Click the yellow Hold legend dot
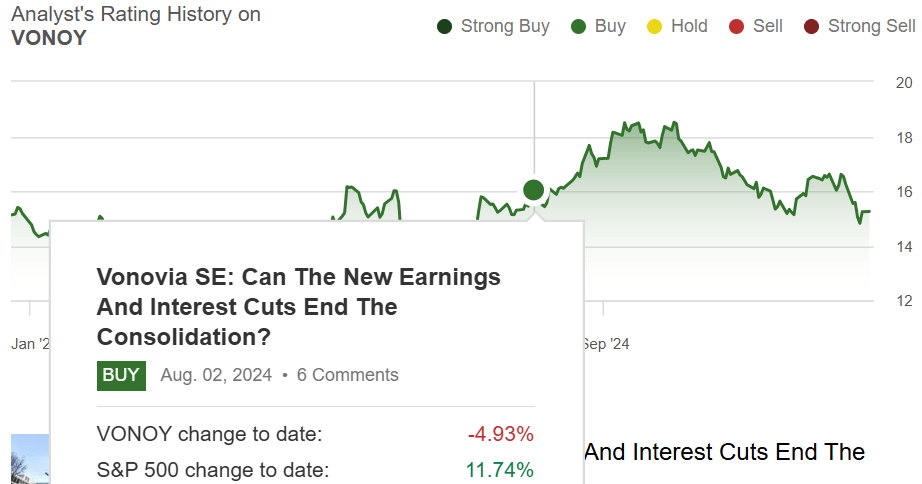The height and width of the screenshot is (484, 922). [x=654, y=26]
